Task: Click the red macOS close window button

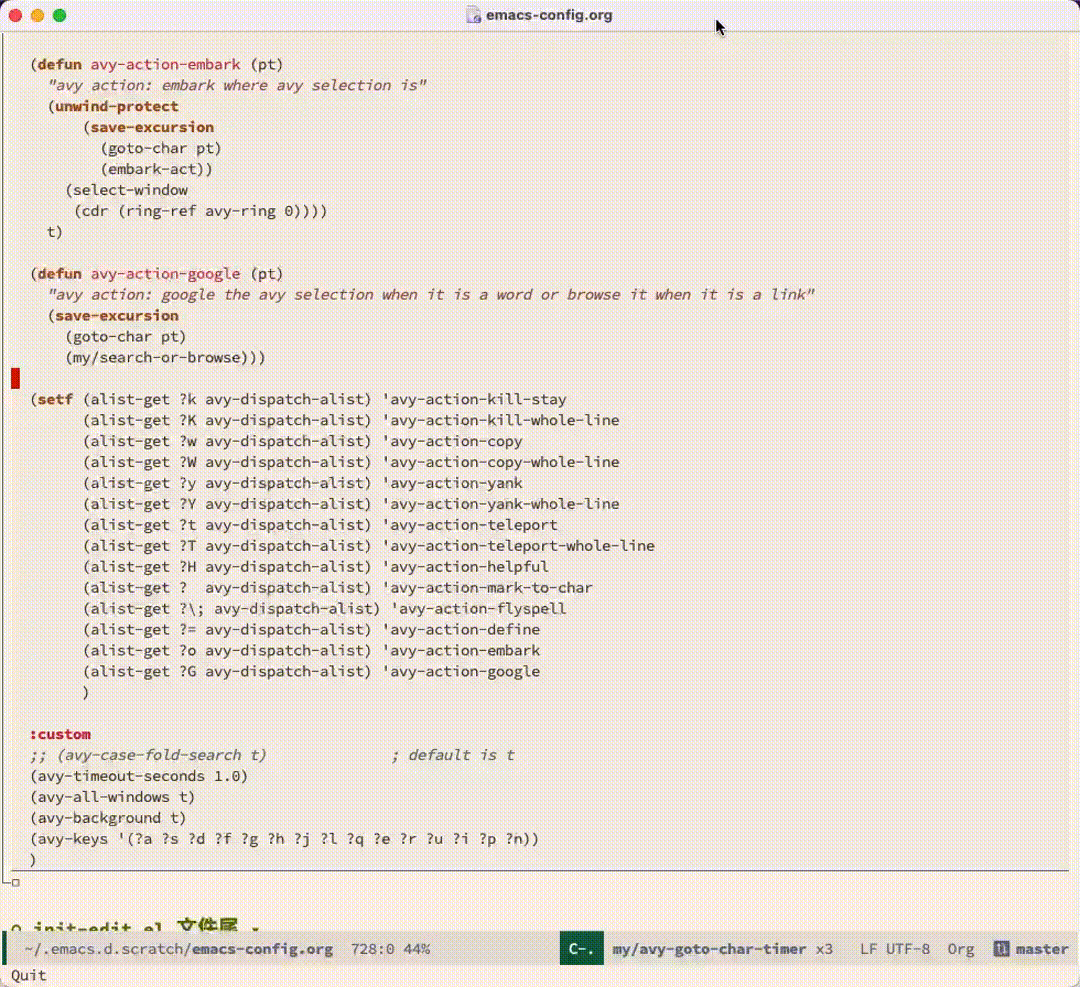Action: point(15,15)
